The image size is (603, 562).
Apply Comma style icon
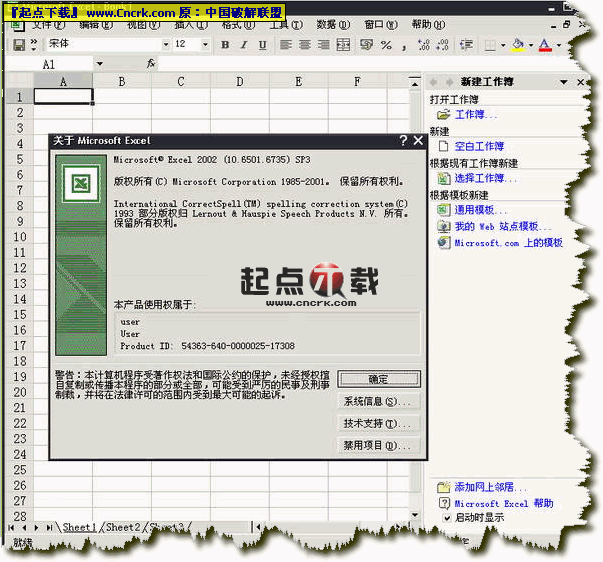(x=404, y=47)
